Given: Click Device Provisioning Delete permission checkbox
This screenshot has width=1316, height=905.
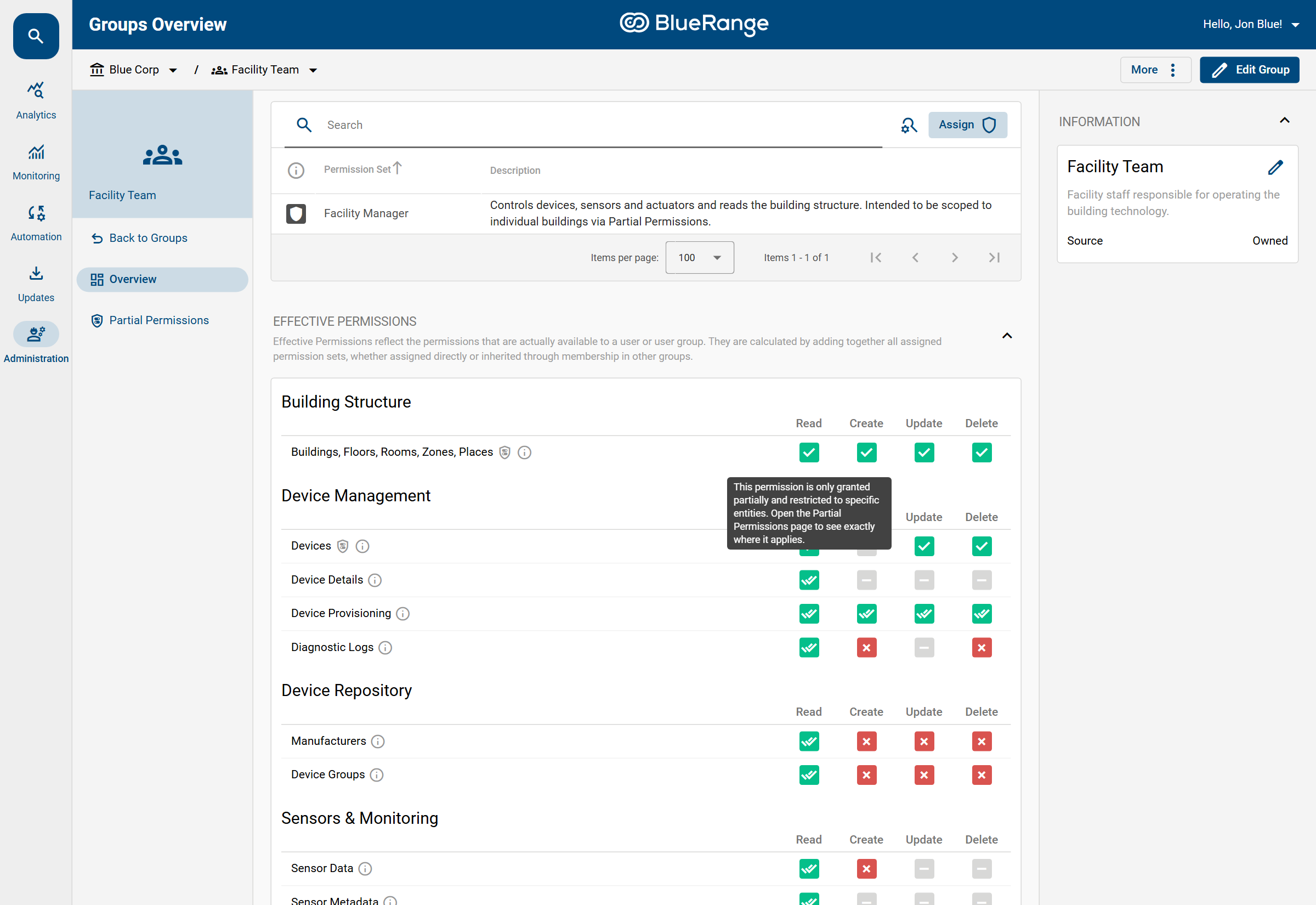Looking at the screenshot, I should click(x=982, y=614).
